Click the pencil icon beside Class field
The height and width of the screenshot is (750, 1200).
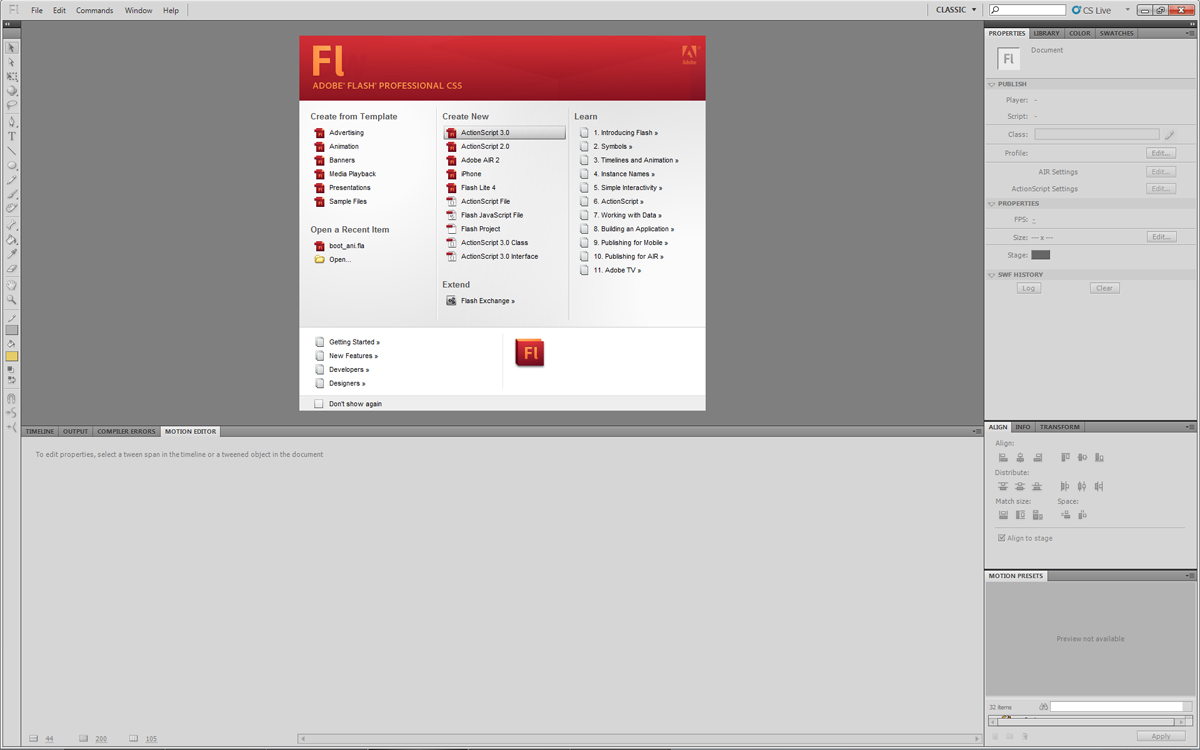pyautogui.click(x=1169, y=134)
